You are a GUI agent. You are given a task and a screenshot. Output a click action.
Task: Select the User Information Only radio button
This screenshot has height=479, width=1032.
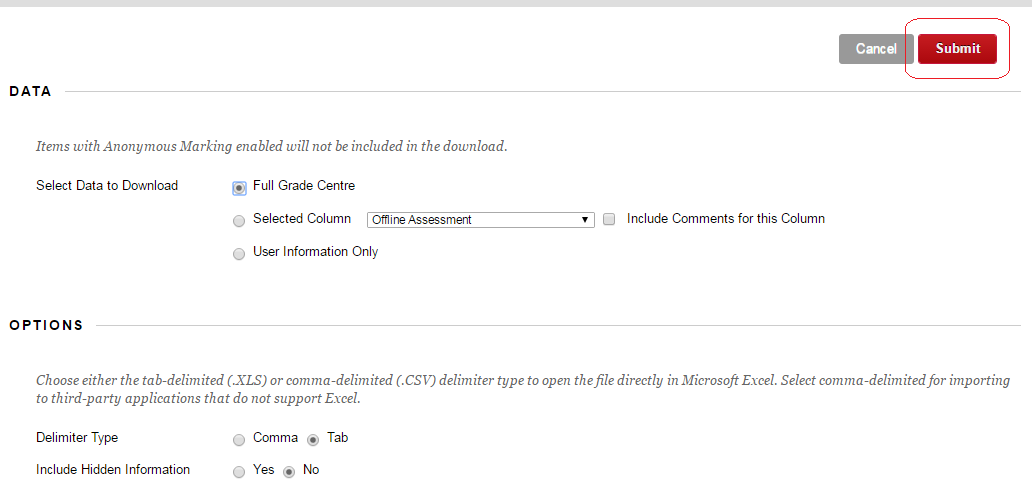[239, 254]
